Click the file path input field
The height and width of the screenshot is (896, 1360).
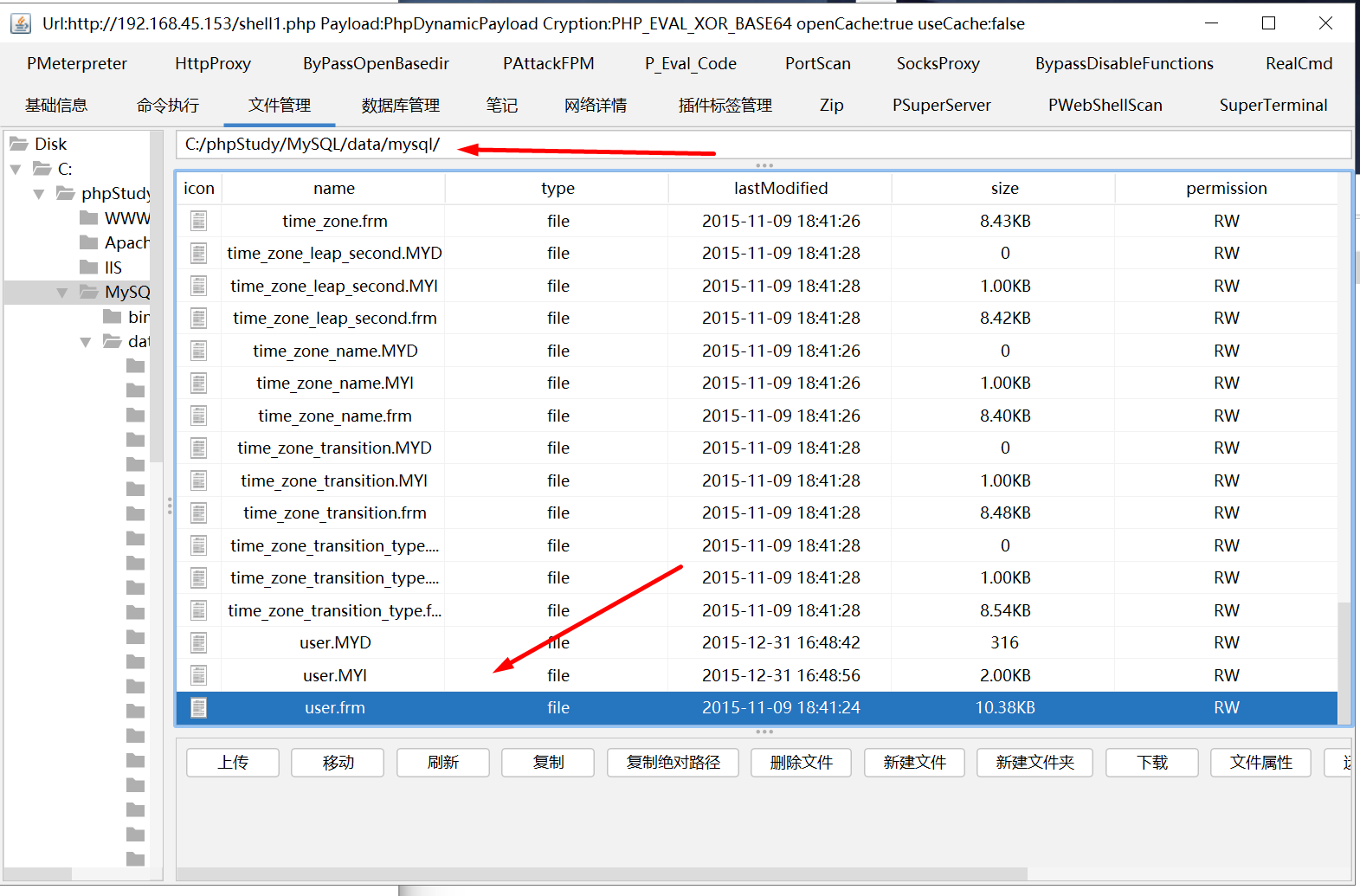coord(764,145)
